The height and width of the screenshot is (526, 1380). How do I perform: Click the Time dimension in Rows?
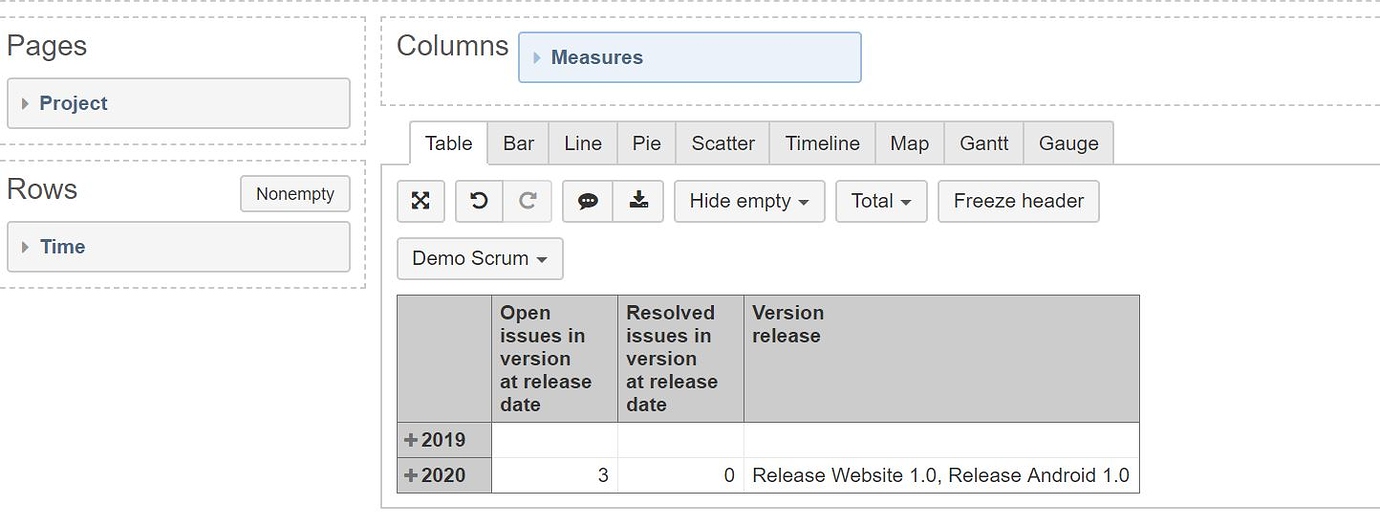pyautogui.click(x=179, y=247)
